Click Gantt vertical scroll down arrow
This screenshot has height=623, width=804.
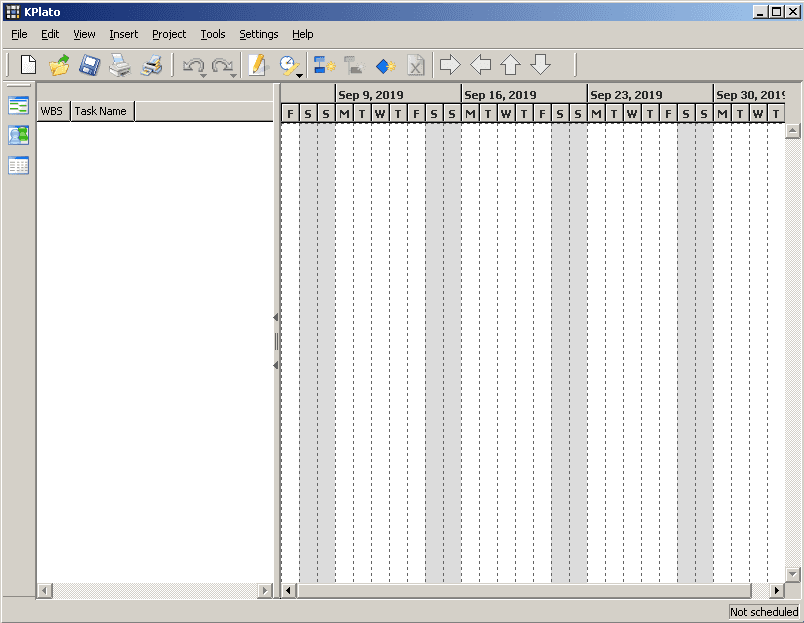(x=793, y=574)
